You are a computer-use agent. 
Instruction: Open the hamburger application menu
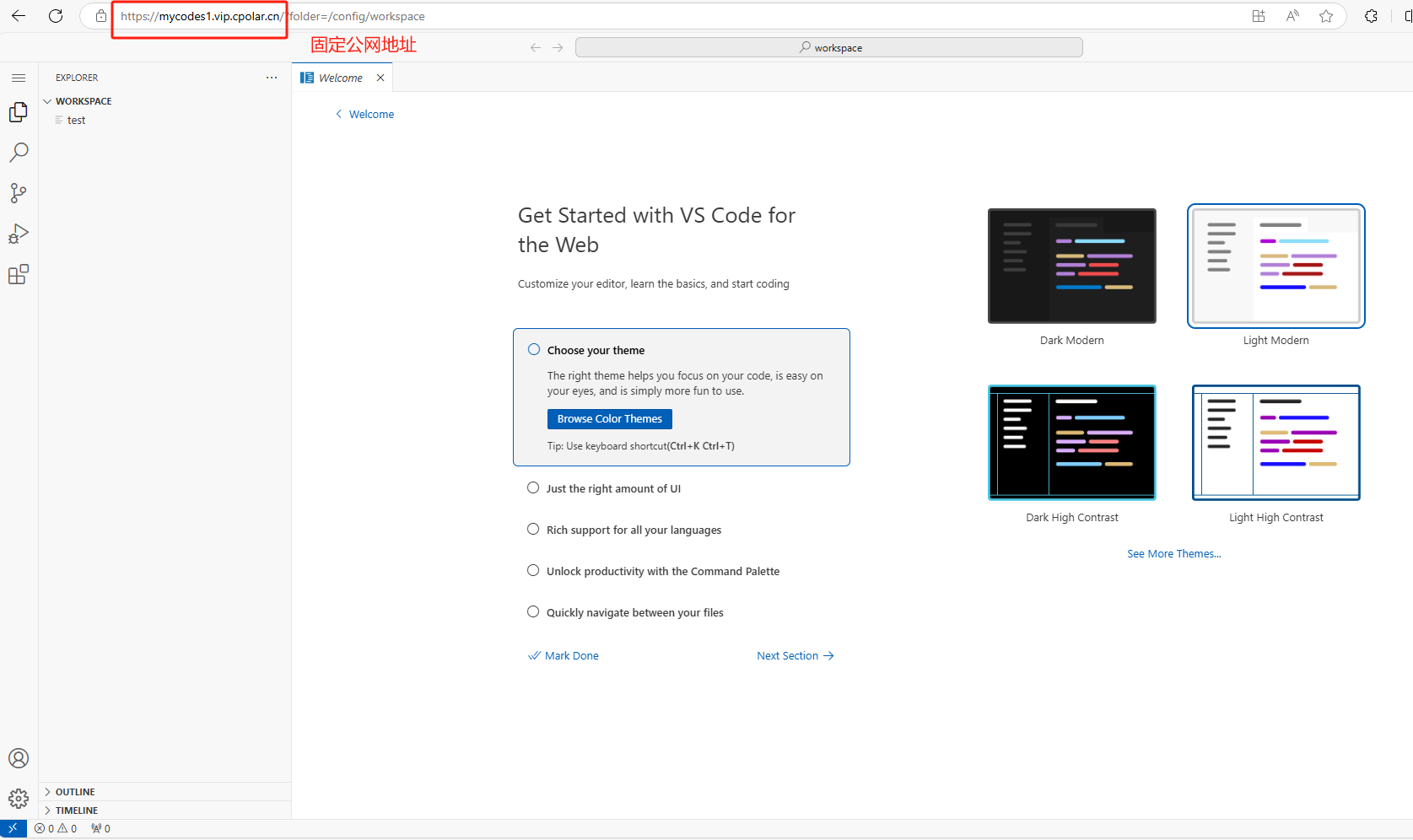click(19, 78)
